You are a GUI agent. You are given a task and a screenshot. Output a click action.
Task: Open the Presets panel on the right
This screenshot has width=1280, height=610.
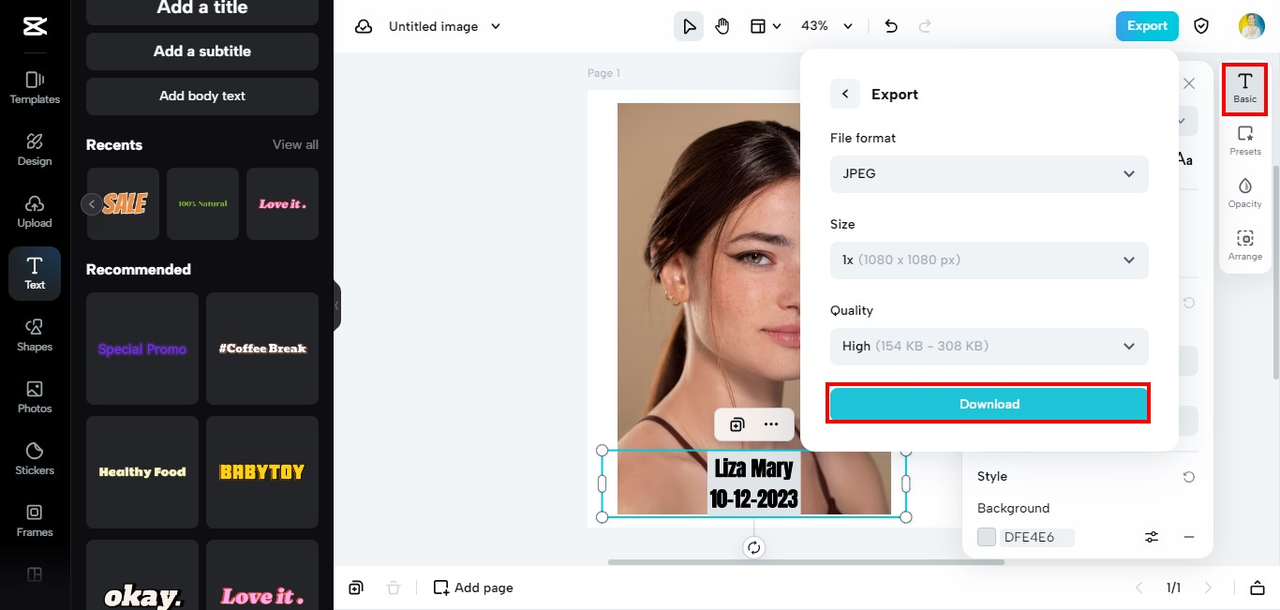click(x=1244, y=140)
